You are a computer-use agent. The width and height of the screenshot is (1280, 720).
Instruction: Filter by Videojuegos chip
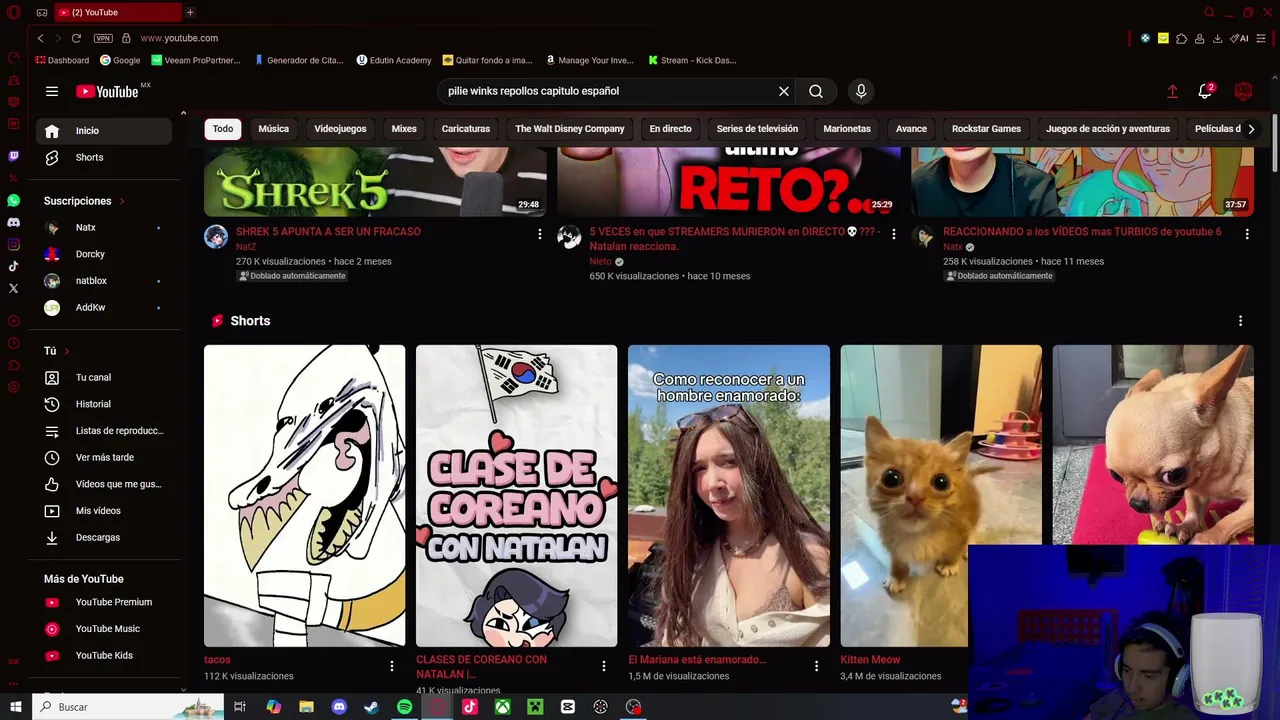340,129
